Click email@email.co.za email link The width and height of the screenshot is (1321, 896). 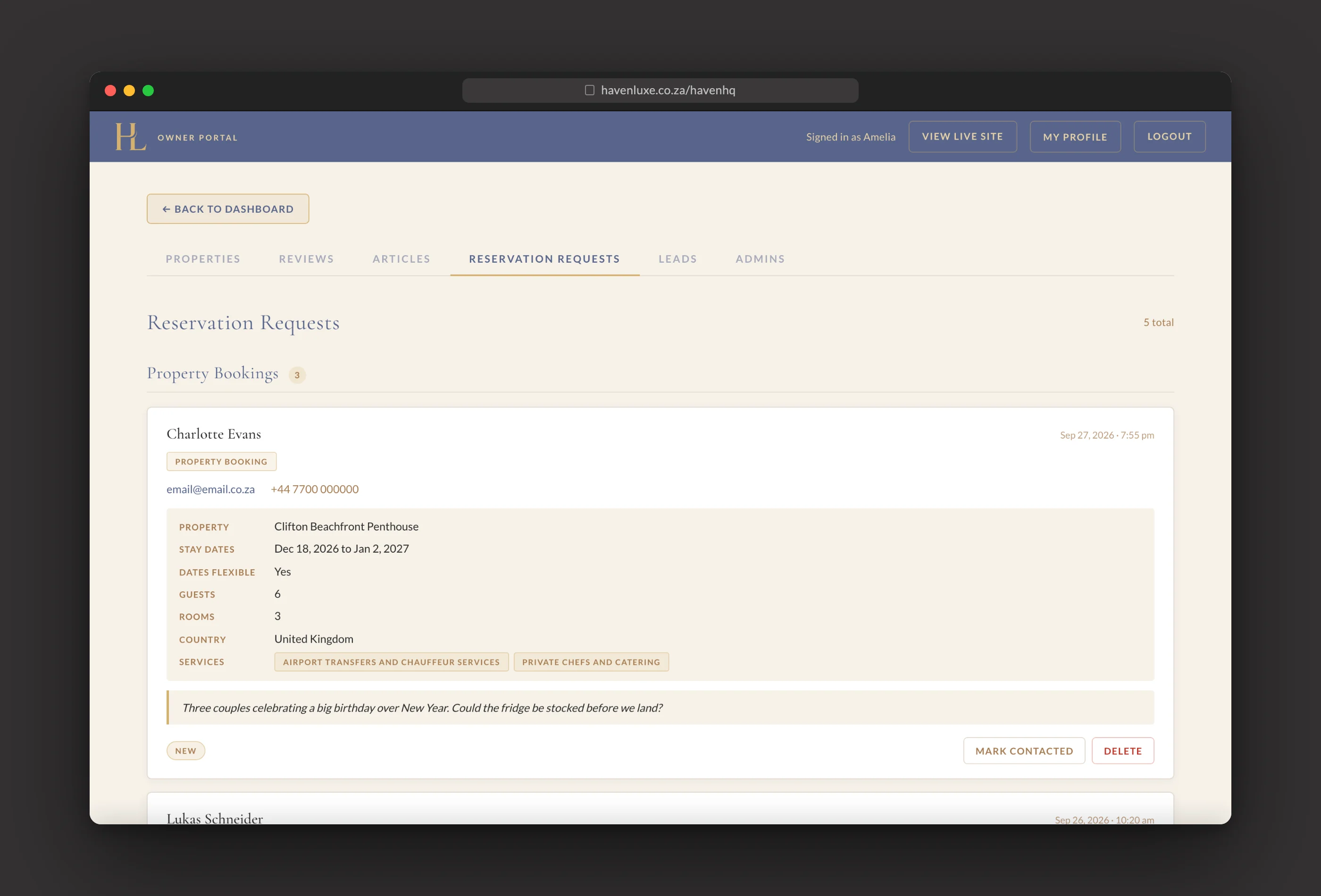[210, 489]
